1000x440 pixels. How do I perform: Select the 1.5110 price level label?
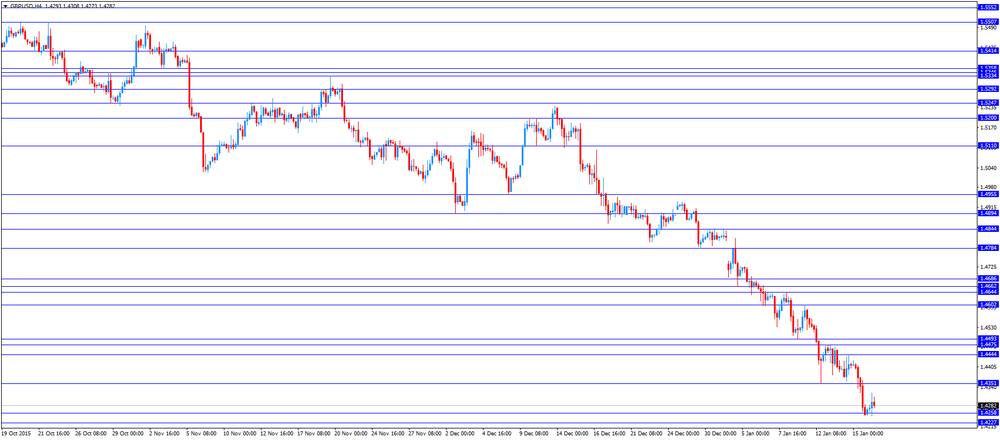[x=987, y=146]
